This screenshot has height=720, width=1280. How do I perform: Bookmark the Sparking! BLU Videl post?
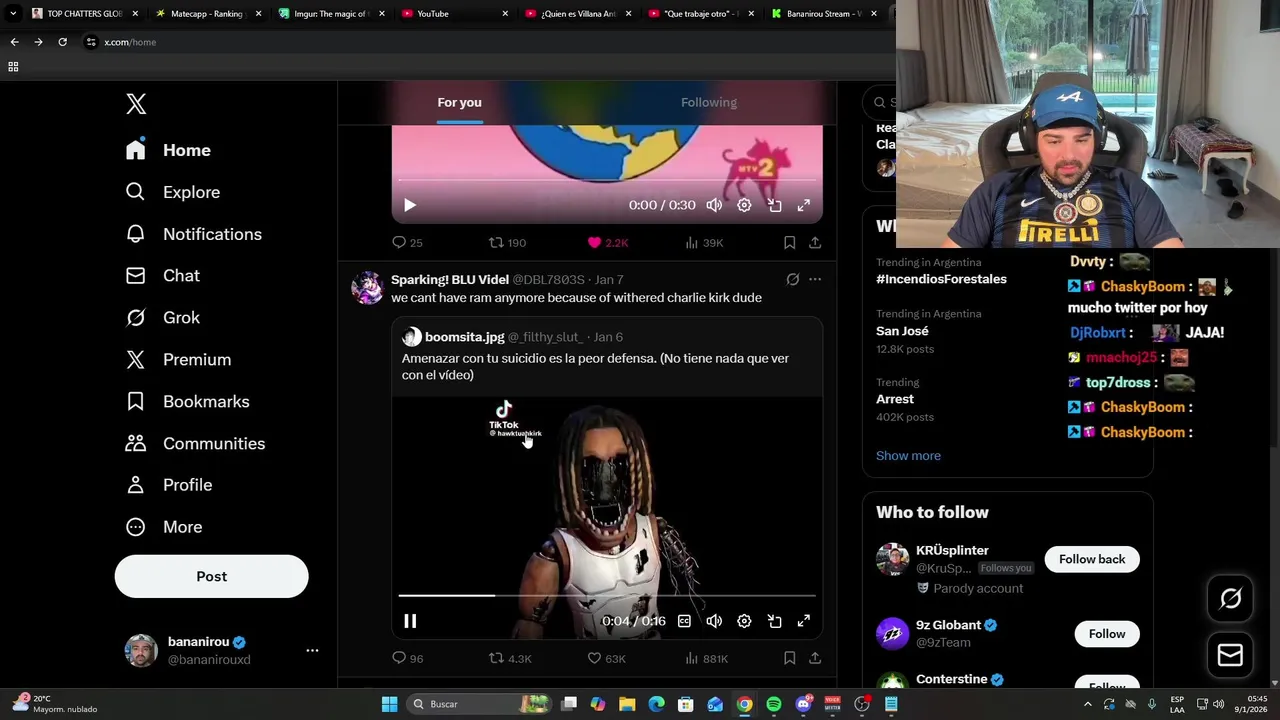789,659
